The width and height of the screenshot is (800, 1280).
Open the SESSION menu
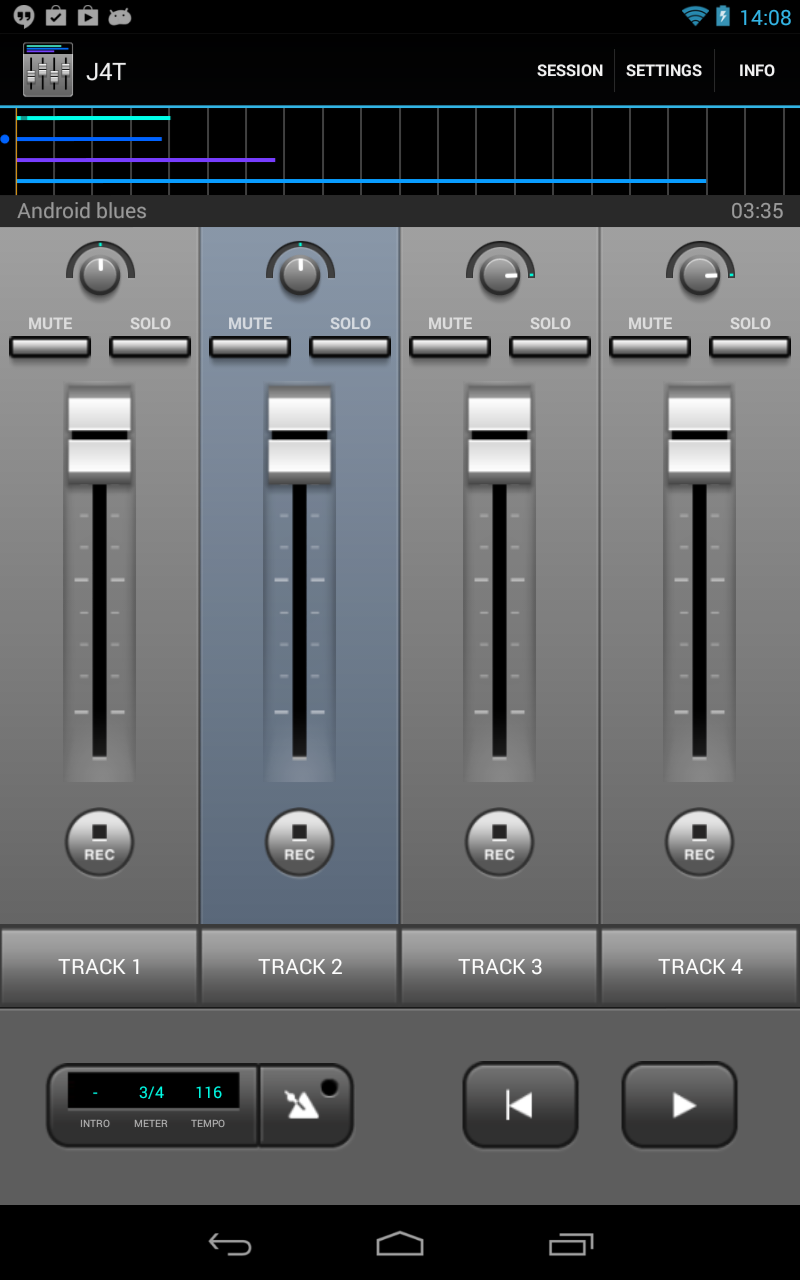pyautogui.click(x=569, y=70)
